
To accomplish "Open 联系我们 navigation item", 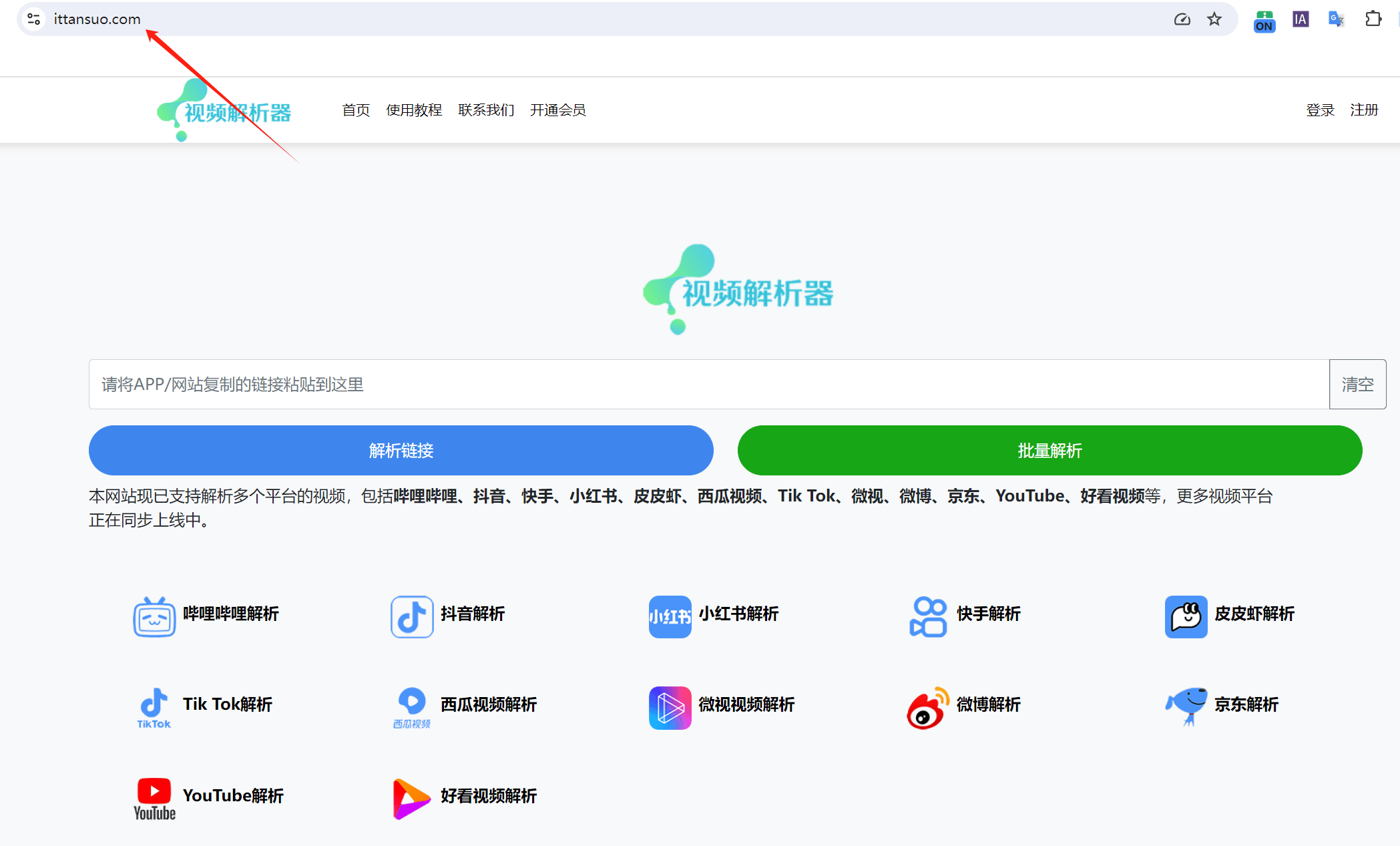I will click(486, 110).
